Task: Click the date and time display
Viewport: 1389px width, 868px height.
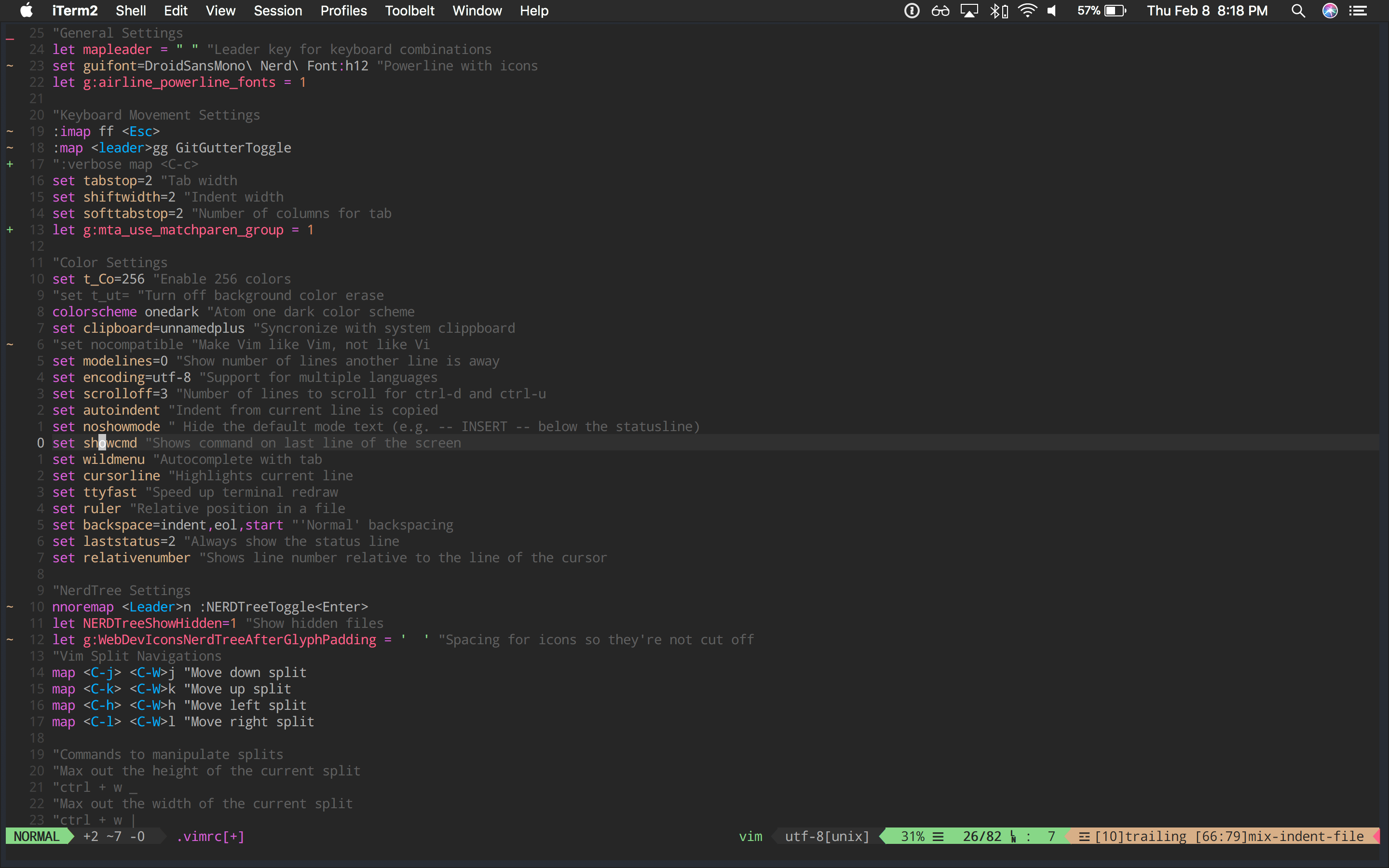Action: click(x=1207, y=10)
